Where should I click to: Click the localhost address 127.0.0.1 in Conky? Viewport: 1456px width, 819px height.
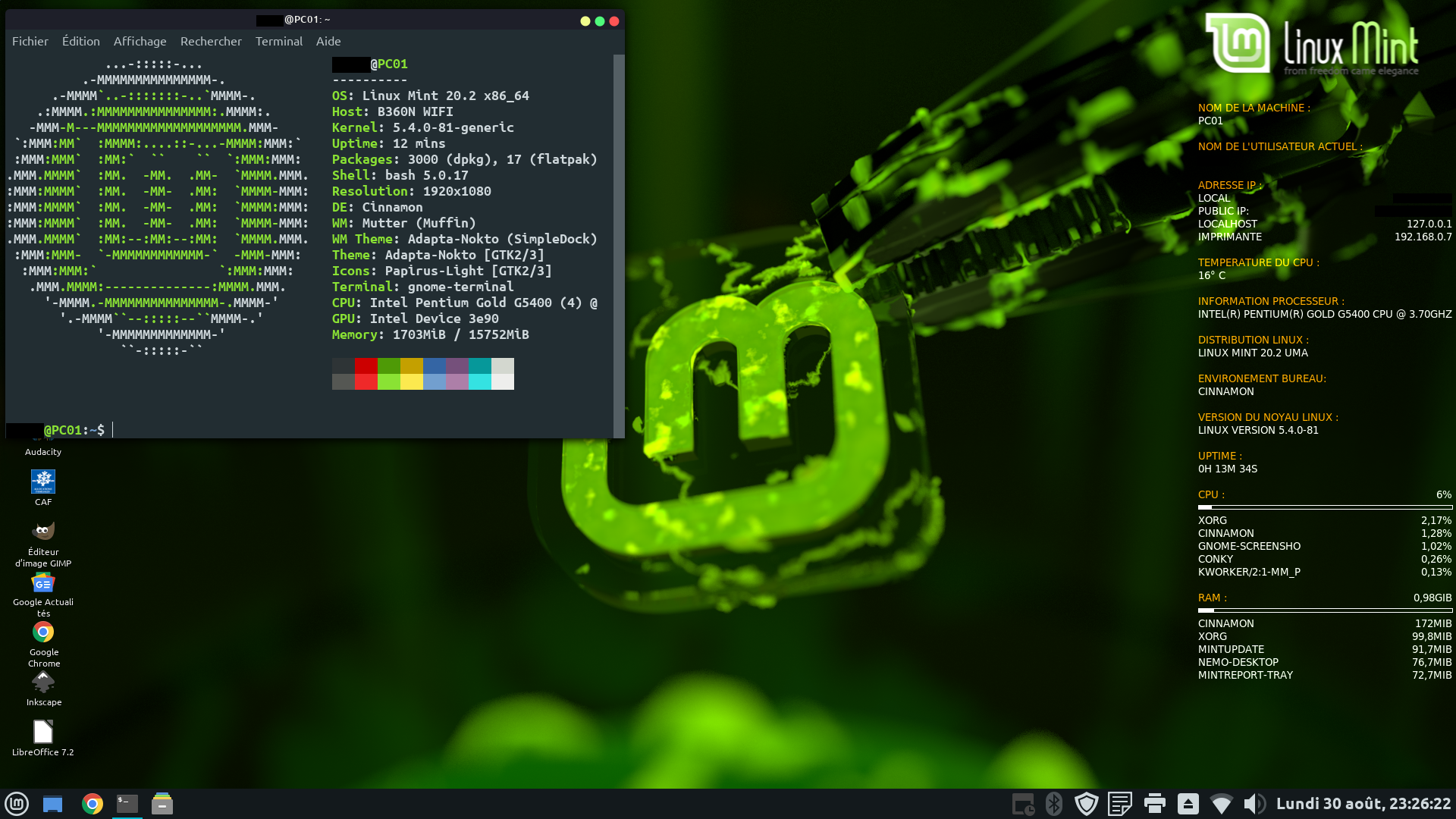point(1429,224)
